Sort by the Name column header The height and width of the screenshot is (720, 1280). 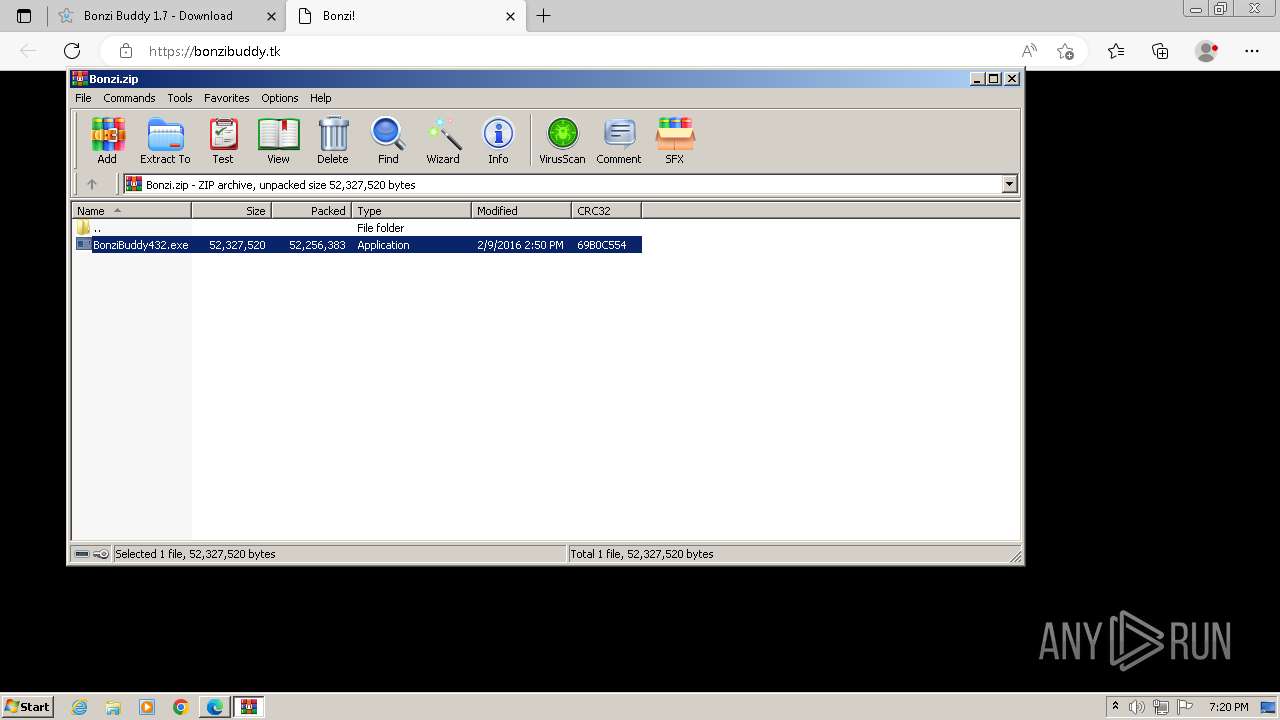coord(131,210)
